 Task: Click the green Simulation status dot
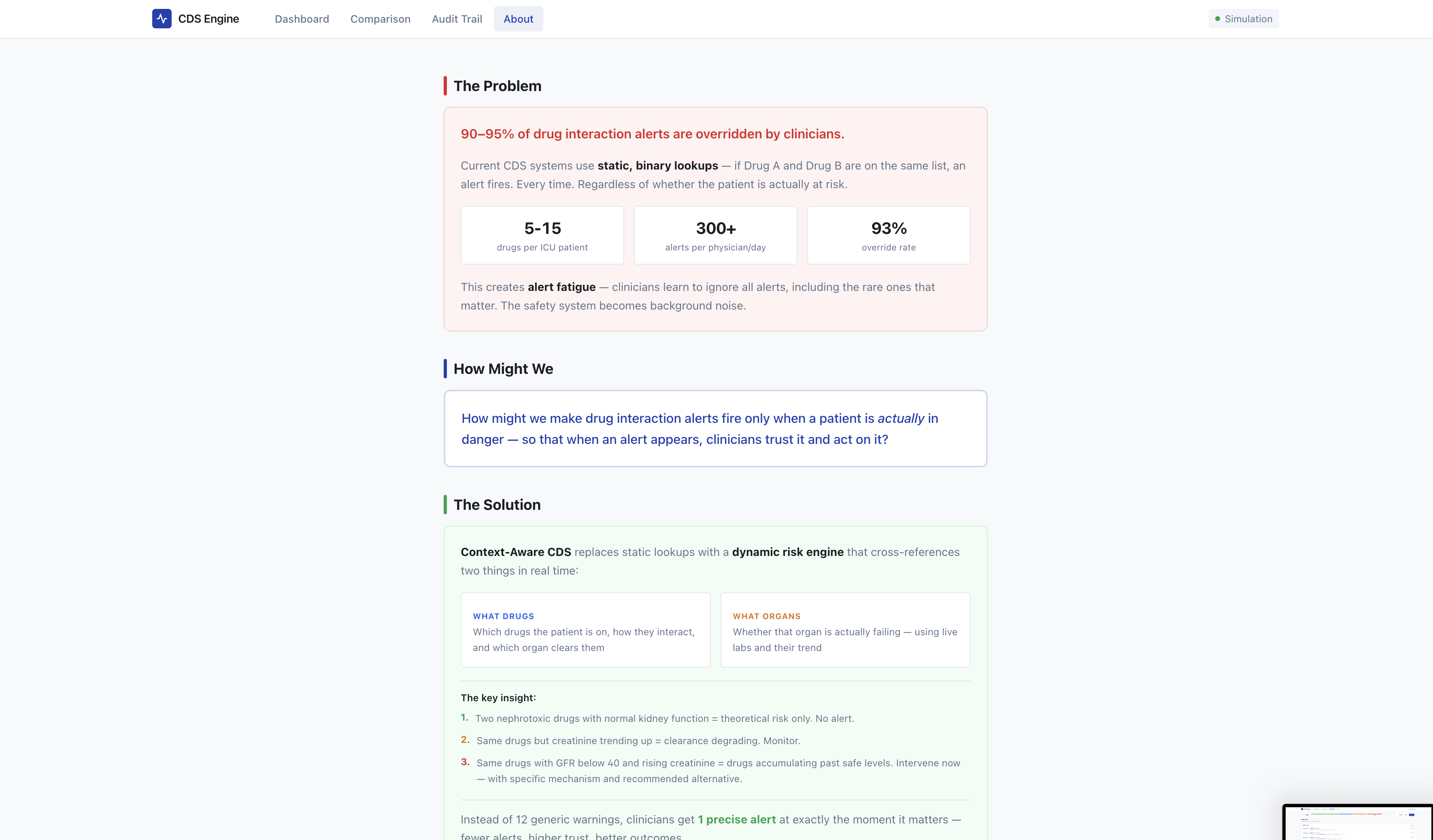pyautogui.click(x=1218, y=19)
